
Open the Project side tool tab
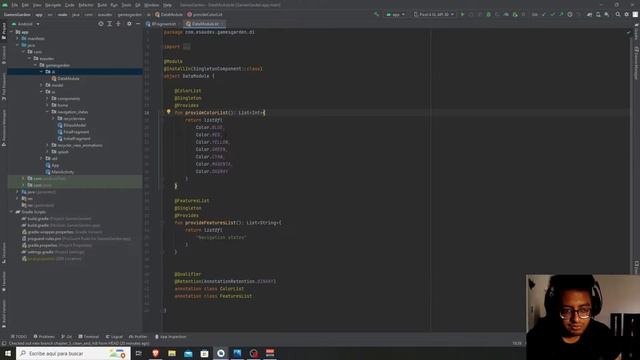(4, 31)
